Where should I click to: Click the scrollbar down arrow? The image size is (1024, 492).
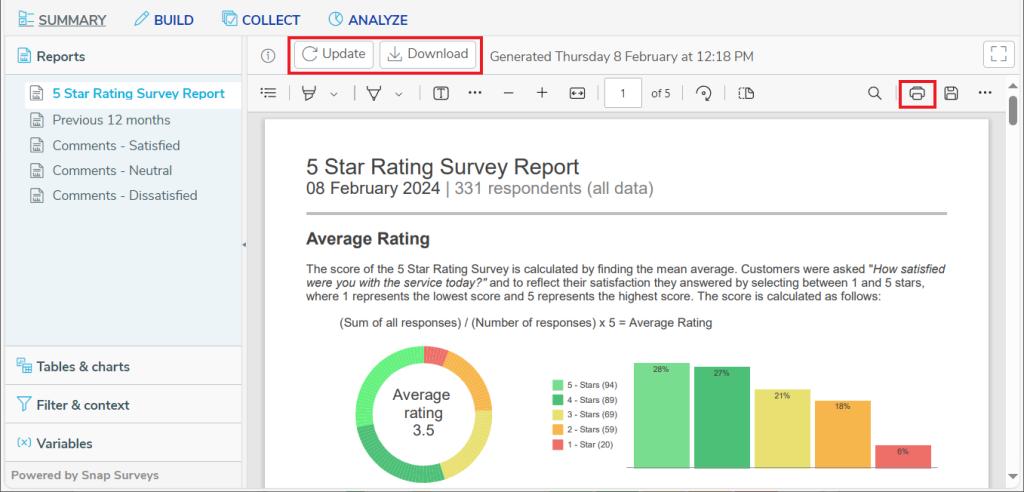pyautogui.click(x=1013, y=476)
